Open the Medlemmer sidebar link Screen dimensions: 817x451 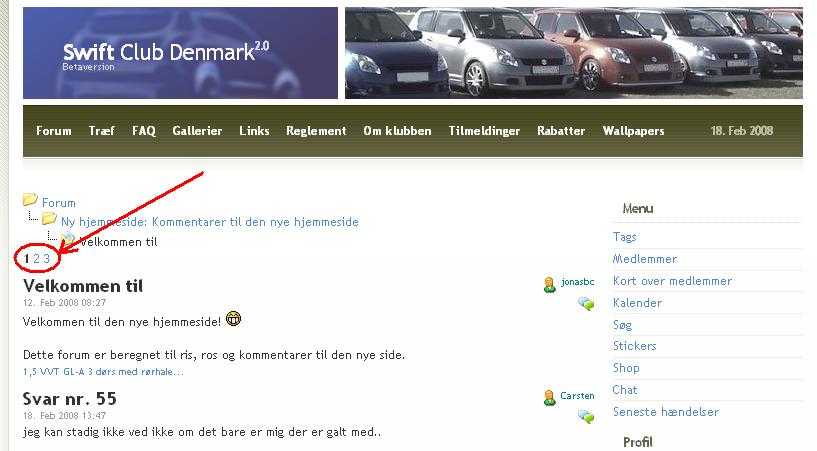(645, 259)
